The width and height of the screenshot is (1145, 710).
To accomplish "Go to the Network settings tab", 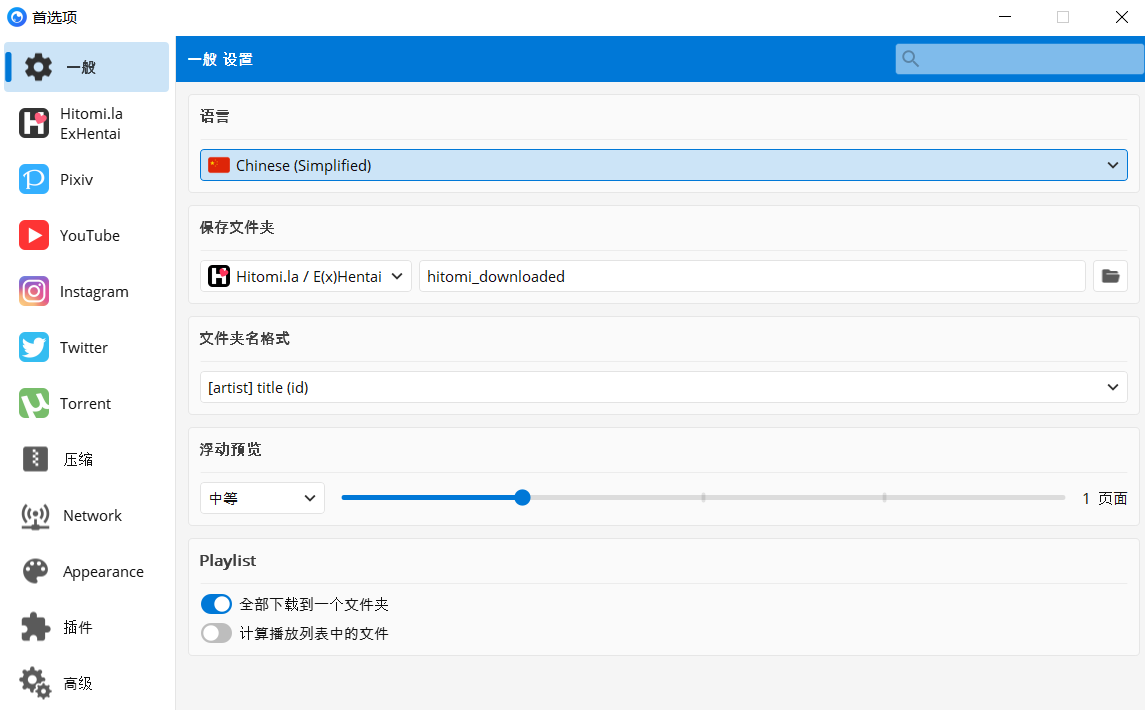I will [x=86, y=516].
